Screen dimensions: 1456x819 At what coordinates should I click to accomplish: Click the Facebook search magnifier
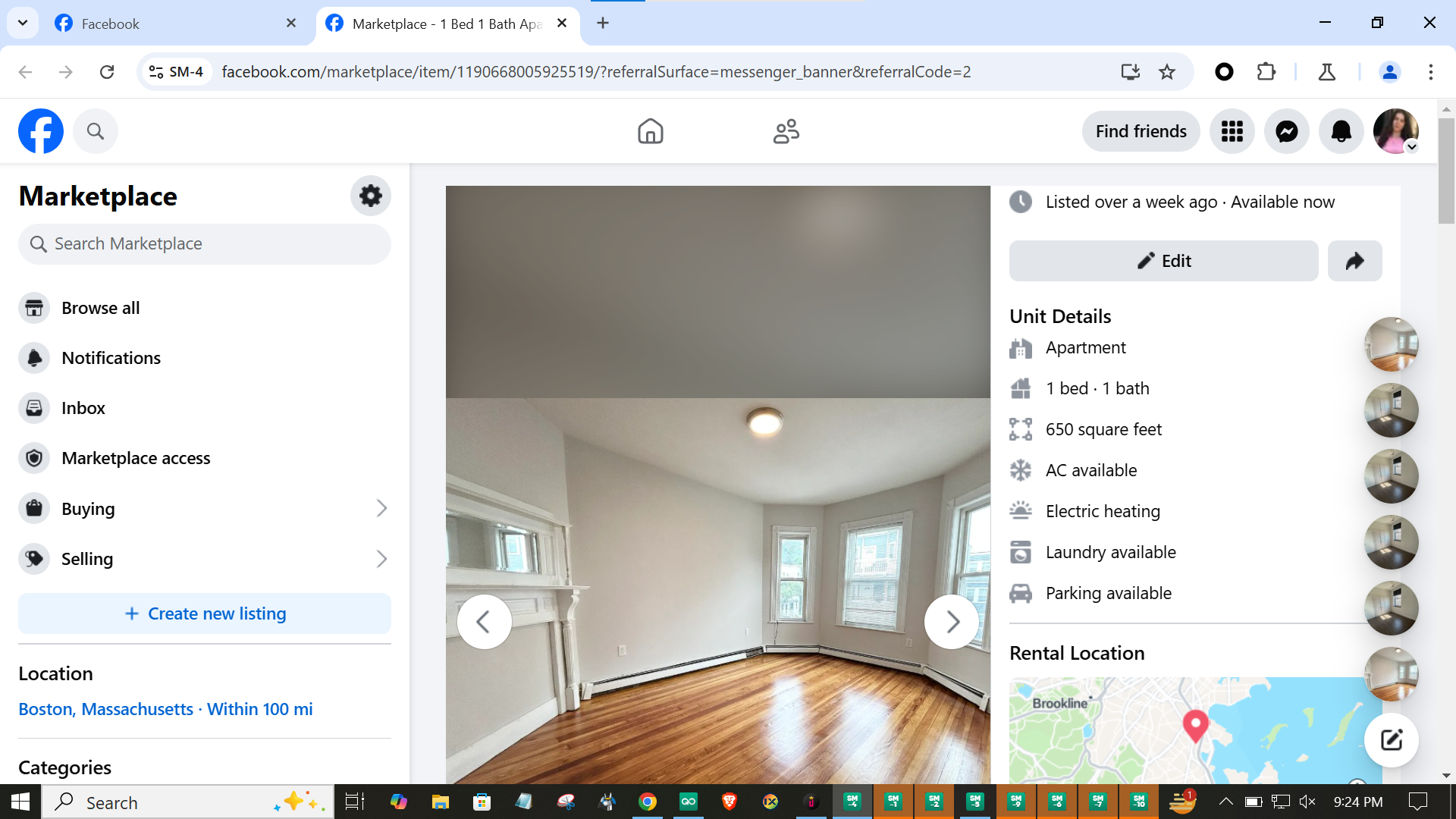[x=95, y=132]
